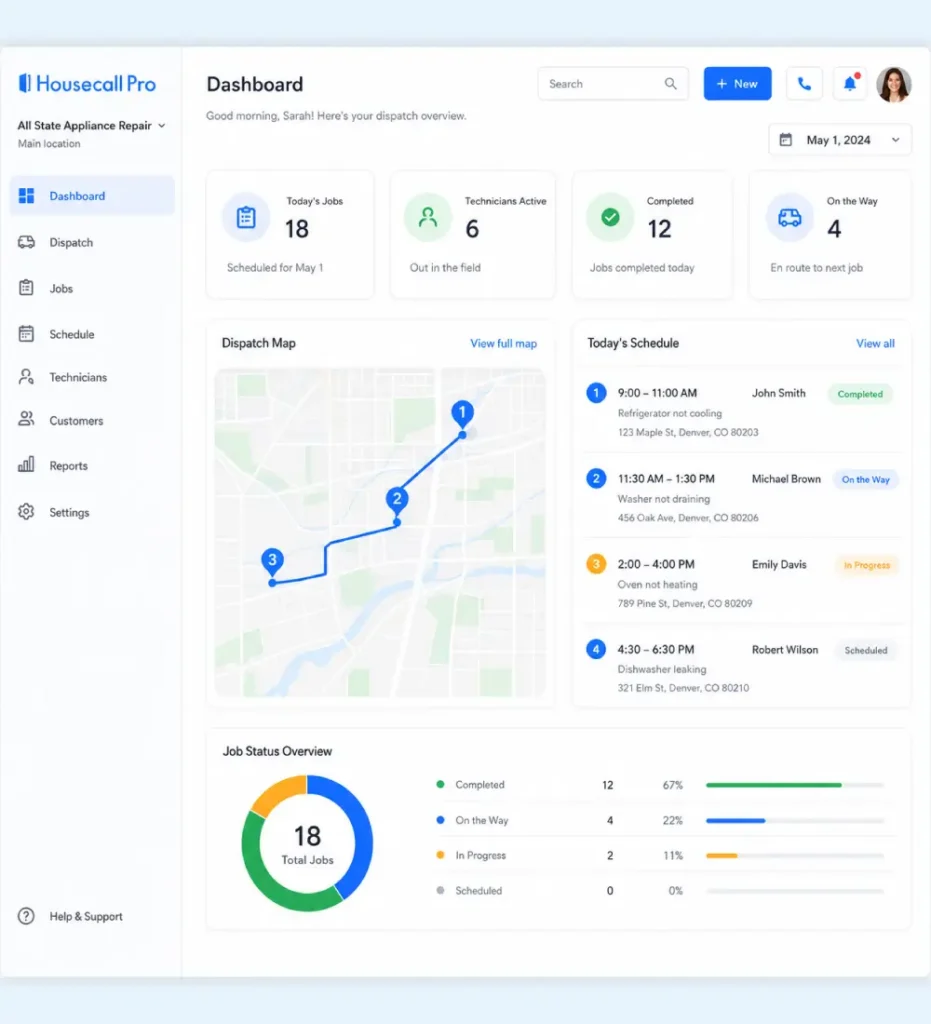The image size is (931, 1024).
Task: Open Schedule page from sidebar
Action: click(x=72, y=334)
